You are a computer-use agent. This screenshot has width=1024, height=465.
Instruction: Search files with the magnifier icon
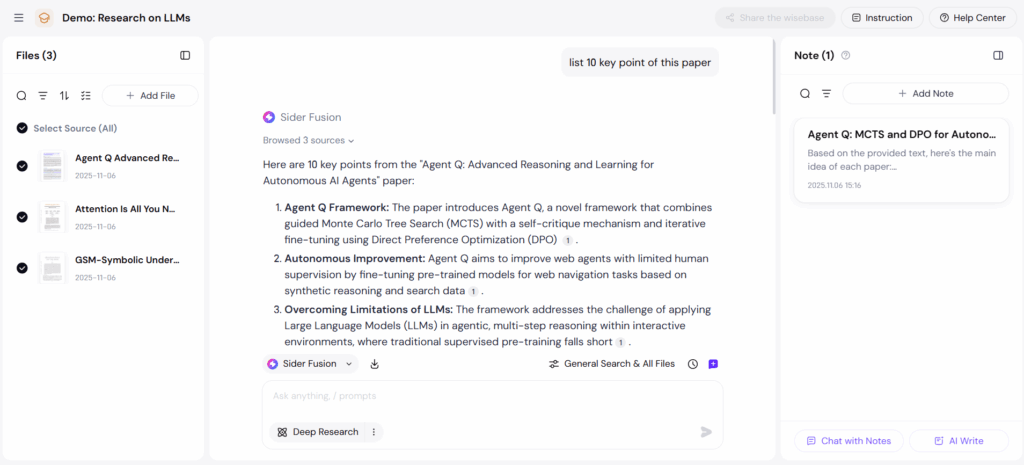(22, 96)
